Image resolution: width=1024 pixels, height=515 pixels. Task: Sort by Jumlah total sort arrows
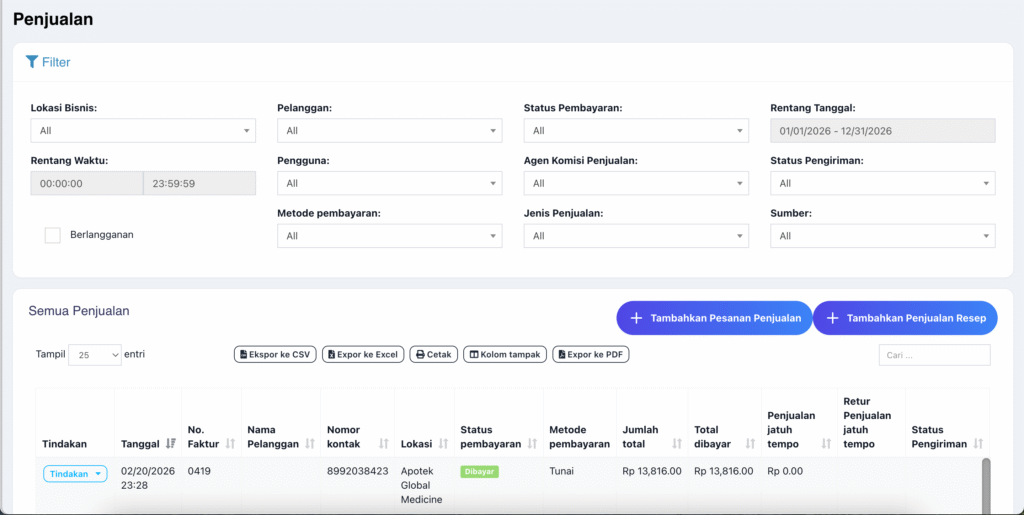coord(678,444)
